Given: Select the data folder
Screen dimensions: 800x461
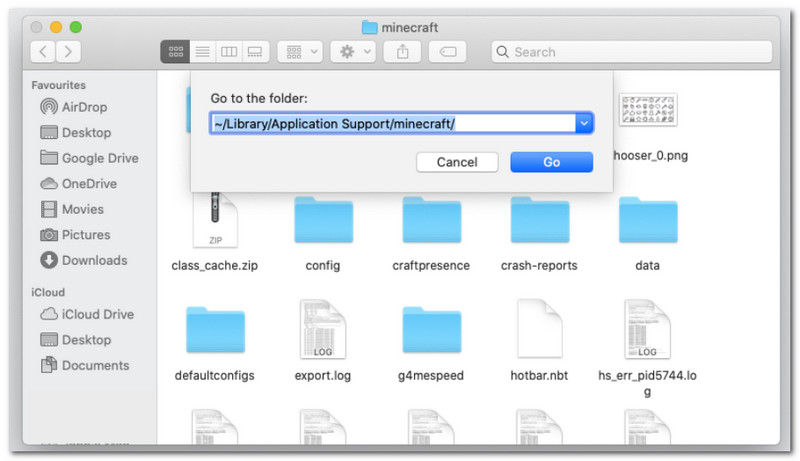Looking at the screenshot, I should [x=648, y=220].
